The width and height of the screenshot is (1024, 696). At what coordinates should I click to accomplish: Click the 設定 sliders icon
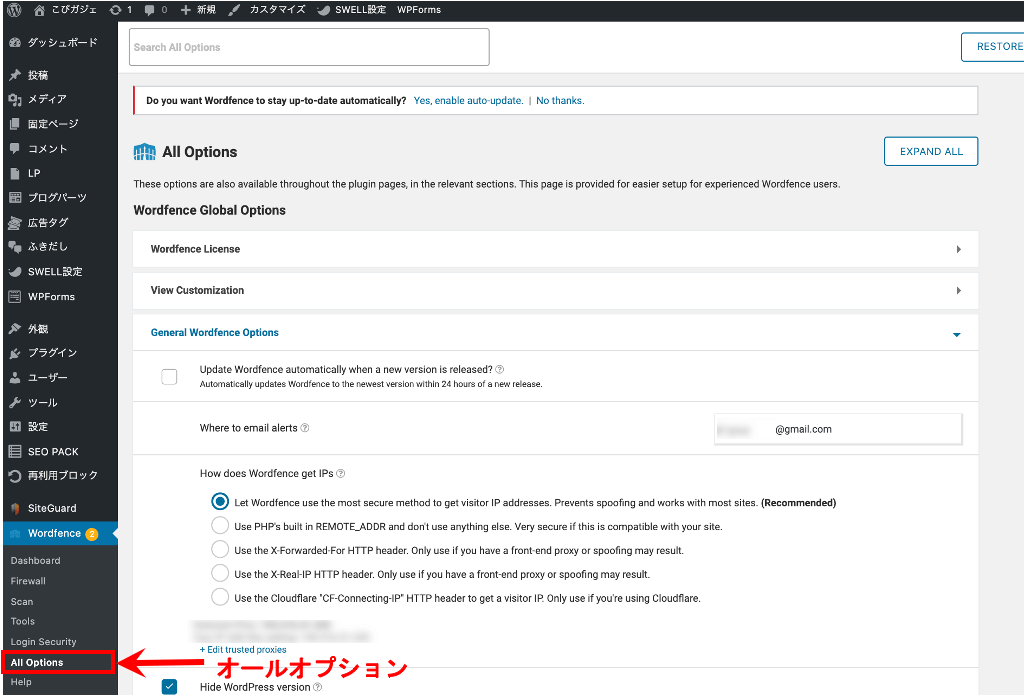pos(15,427)
